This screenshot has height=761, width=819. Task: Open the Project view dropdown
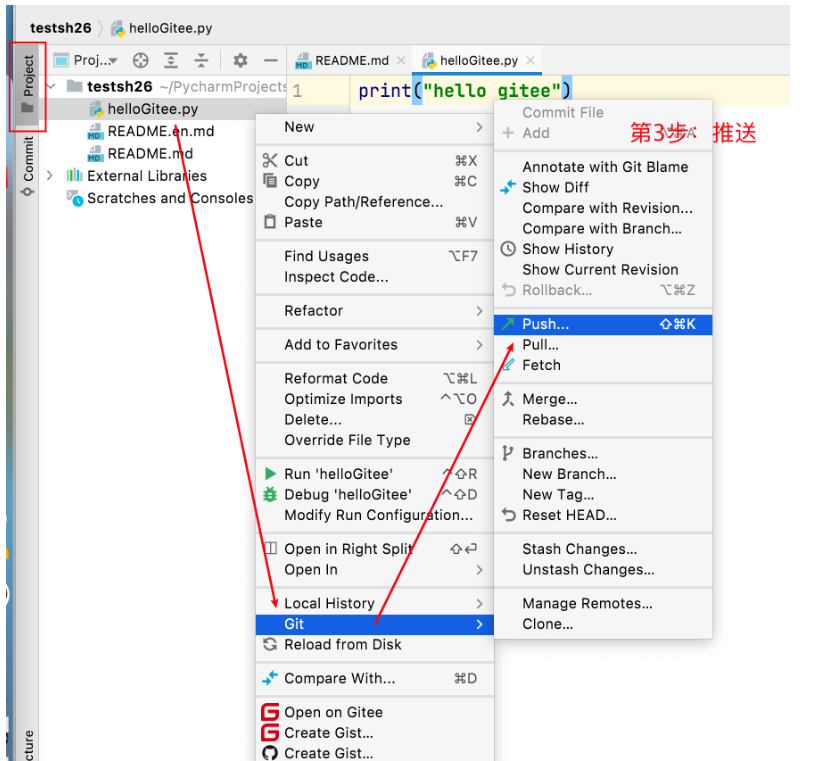coord(86,61)
